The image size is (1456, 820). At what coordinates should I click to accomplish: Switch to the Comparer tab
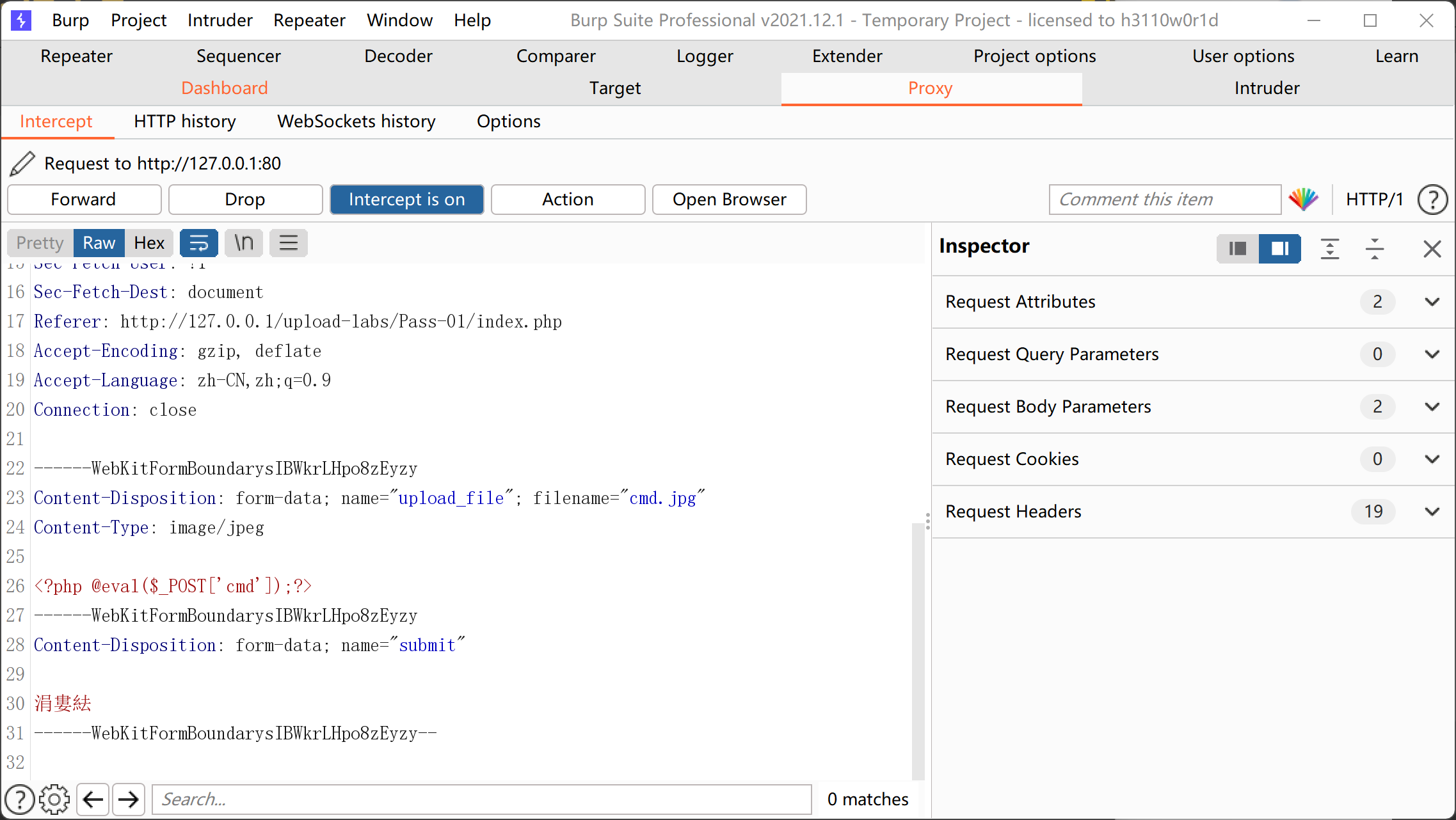(556, 56)
